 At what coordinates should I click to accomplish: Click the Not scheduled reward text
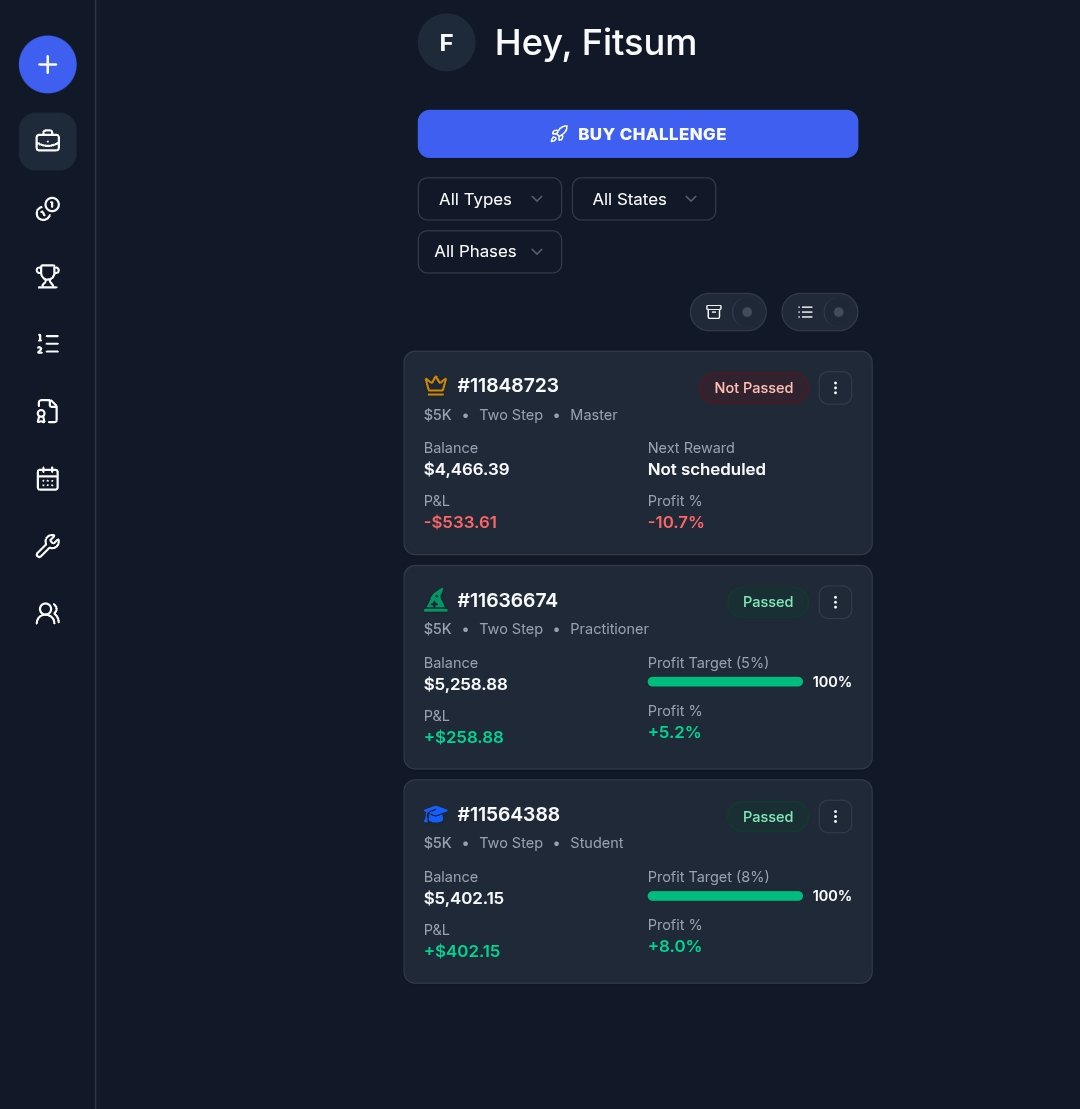(707, 469)
